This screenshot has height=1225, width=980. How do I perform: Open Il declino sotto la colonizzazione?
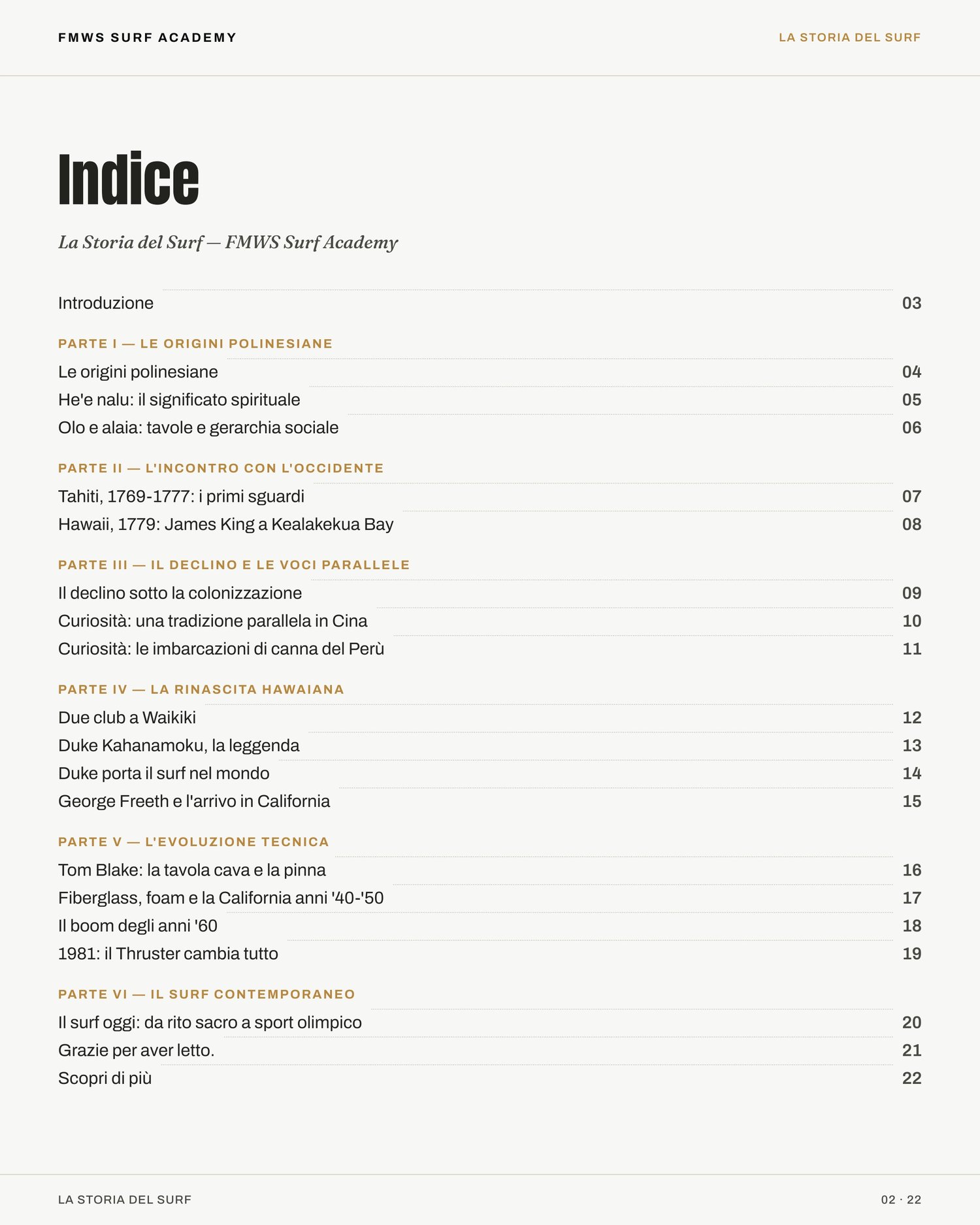489,593
